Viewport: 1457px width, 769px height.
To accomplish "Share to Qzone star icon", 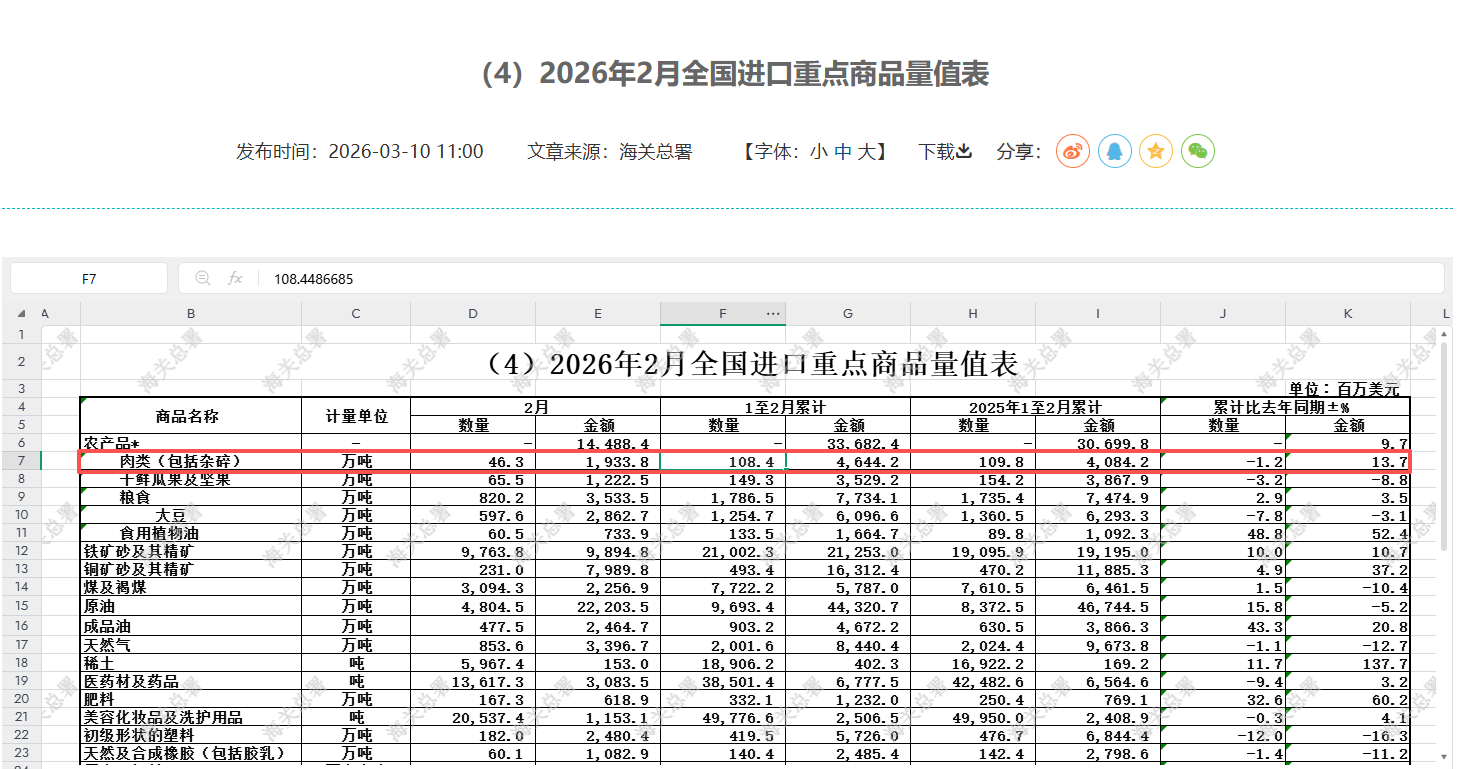I will (x=1156, y=151).
